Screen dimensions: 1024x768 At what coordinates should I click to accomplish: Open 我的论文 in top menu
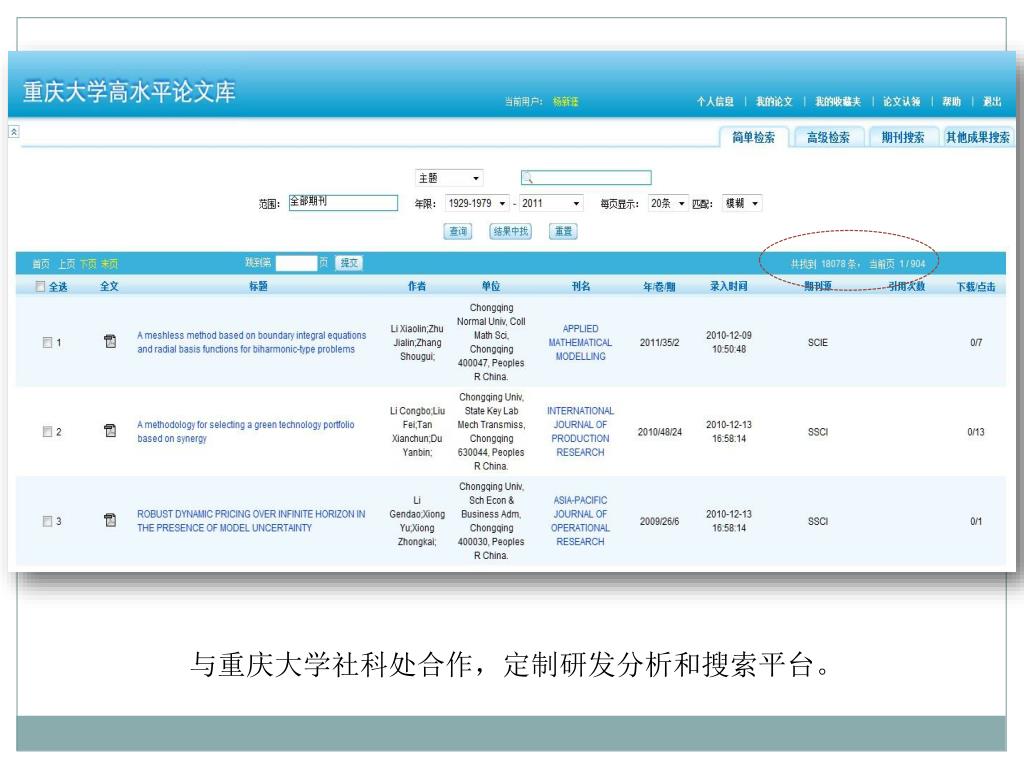pyautogui.click(x=775, y=101)
